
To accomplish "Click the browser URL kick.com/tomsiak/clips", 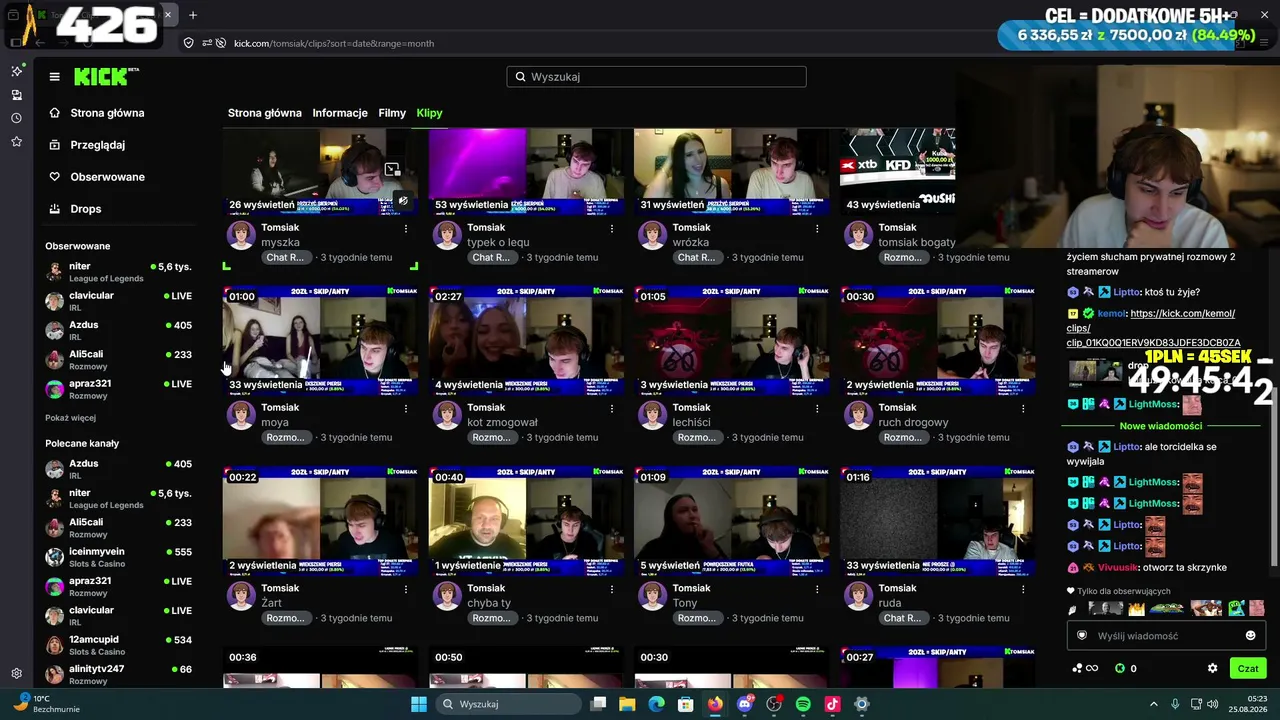I will pos(334,43).
